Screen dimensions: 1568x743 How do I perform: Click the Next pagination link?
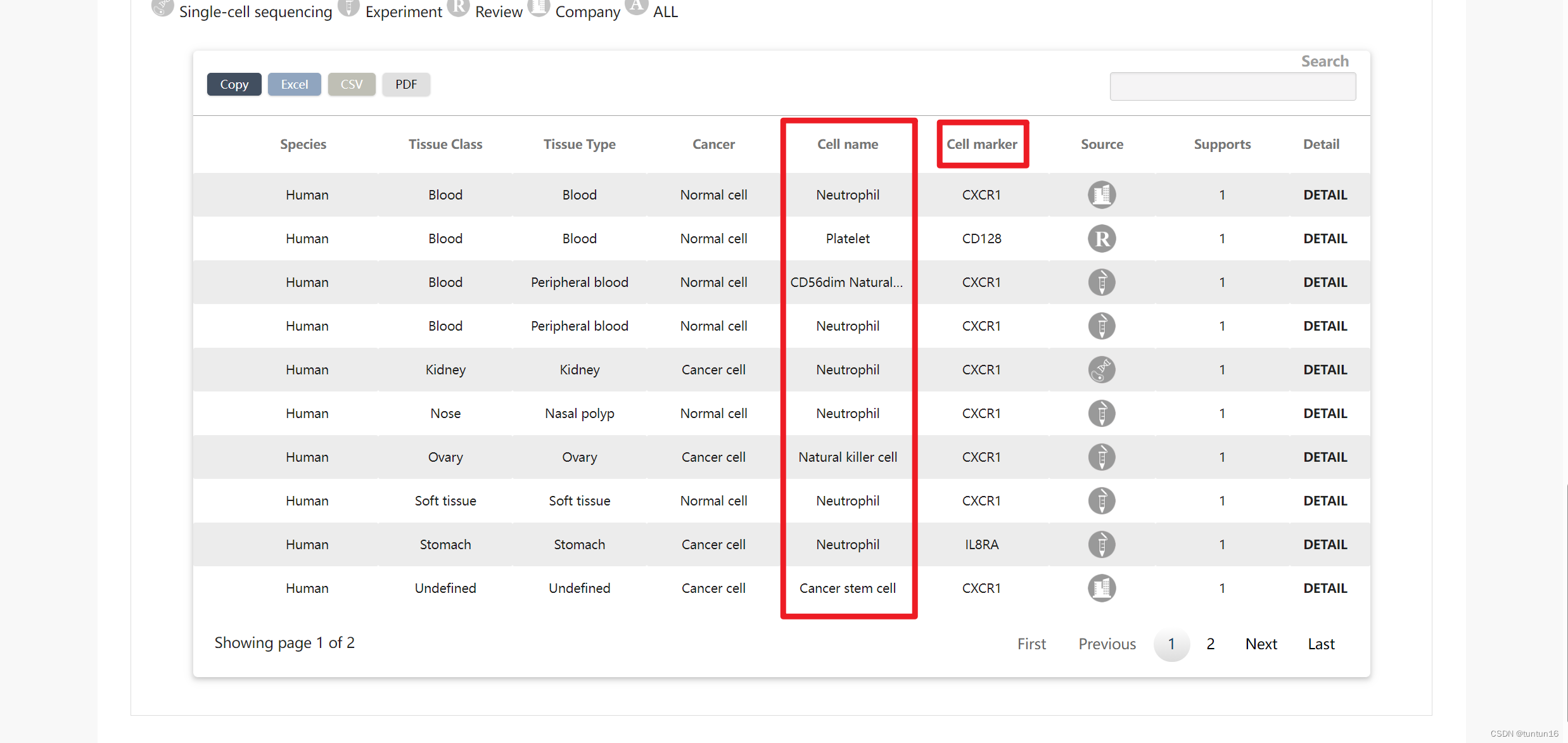[1261, 644]
